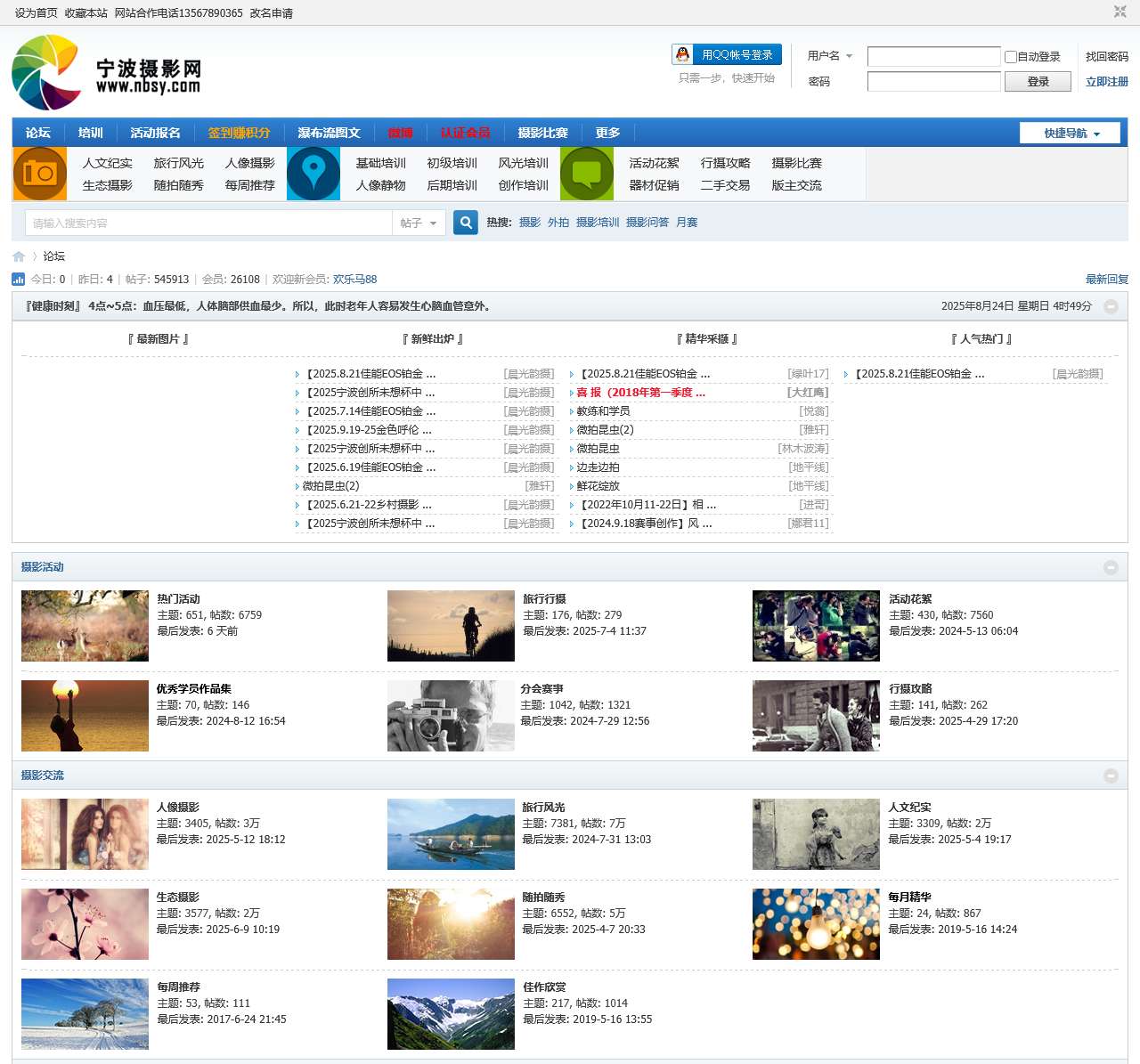1140x1064 pixels.
Task: Open the 培训 navigation tab
Action: click(x=90, y=133)
